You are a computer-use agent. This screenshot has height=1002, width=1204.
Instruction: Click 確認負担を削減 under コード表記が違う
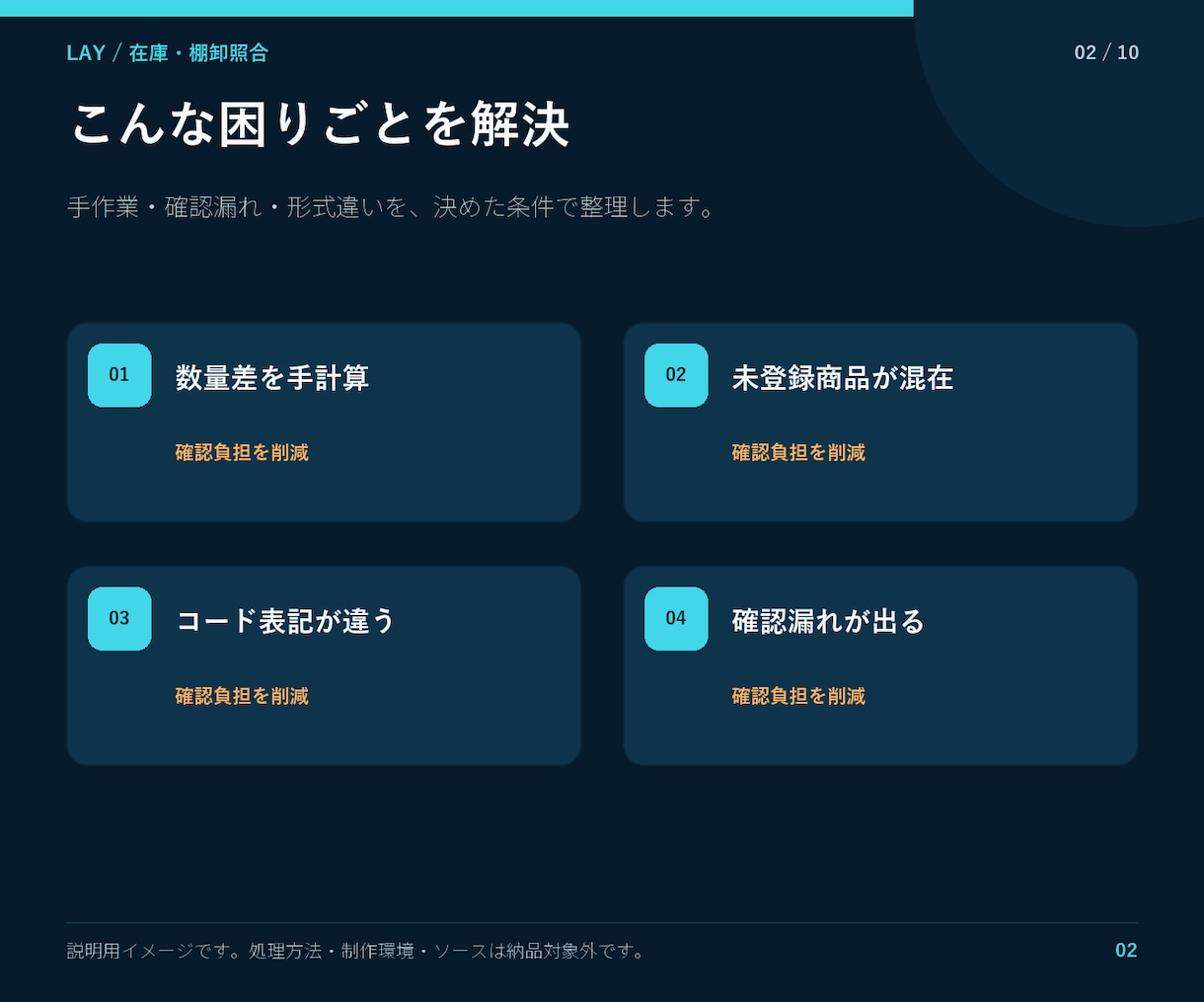coord(242,696)
